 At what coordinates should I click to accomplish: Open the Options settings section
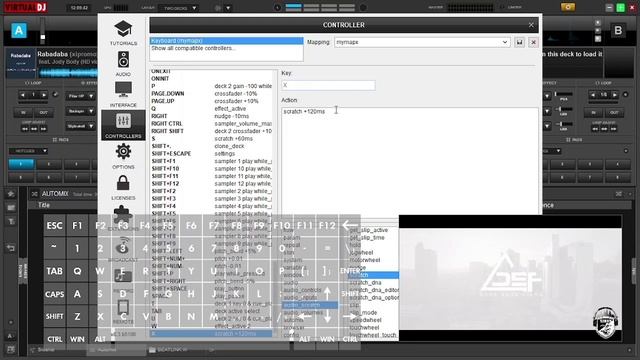123,156
